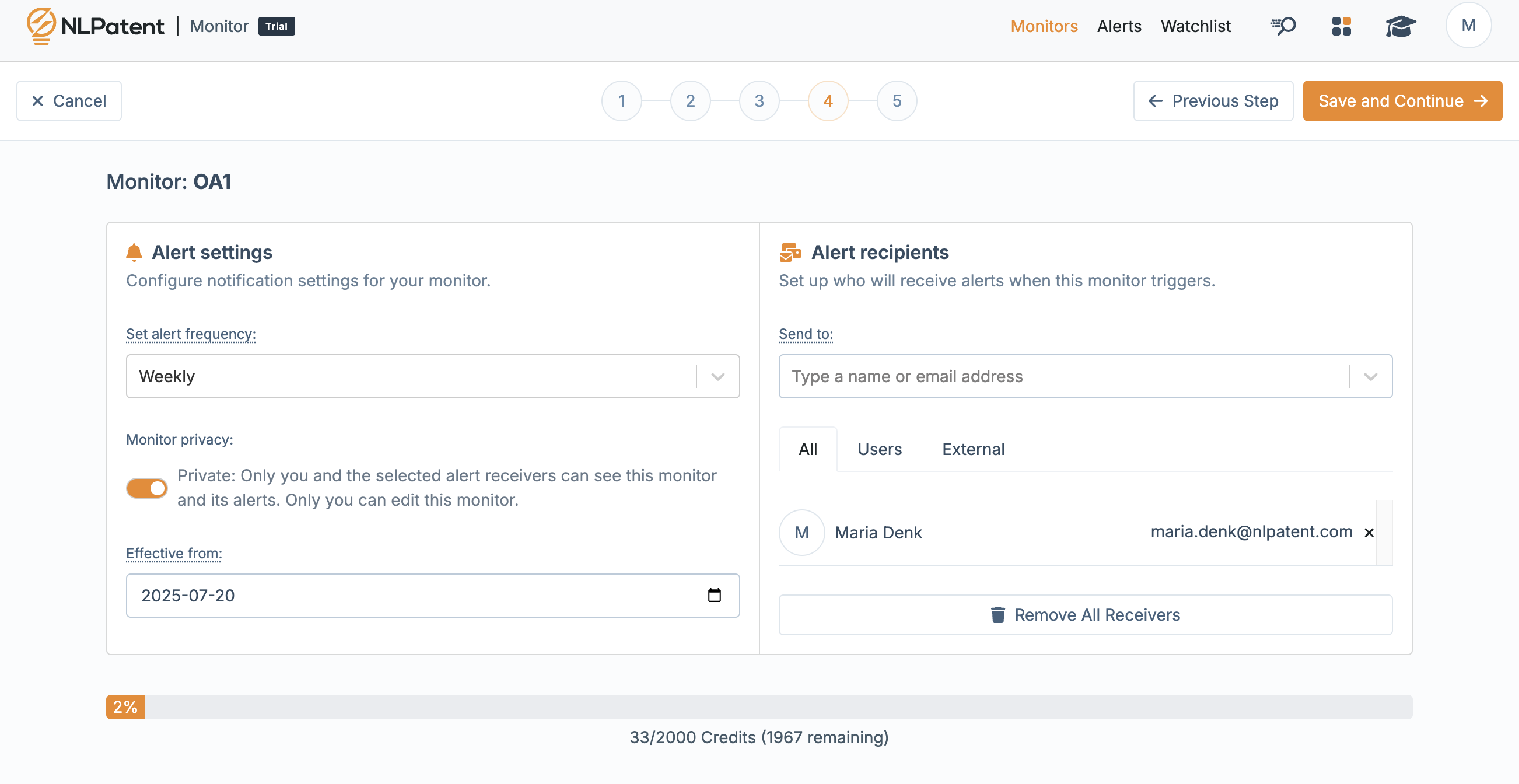
Task: Jump to wizard step 1
Action: coord(621,101)
